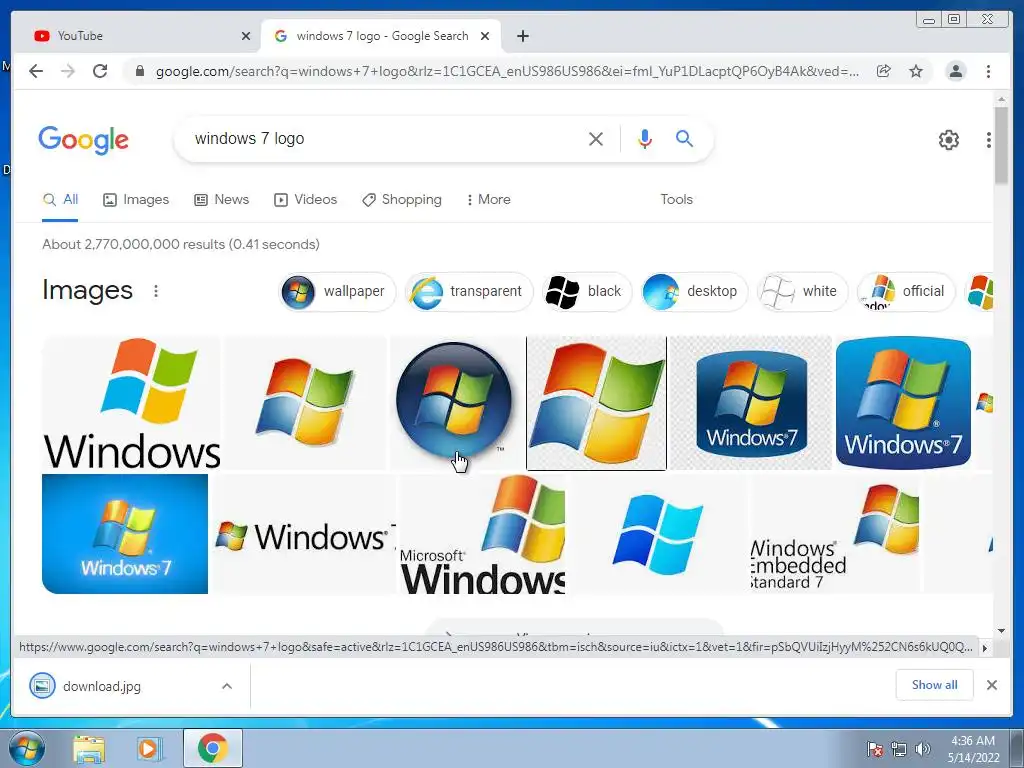Select the All results tab
Viewport: 1024px width, 768px height.
[x=60, y=200]
